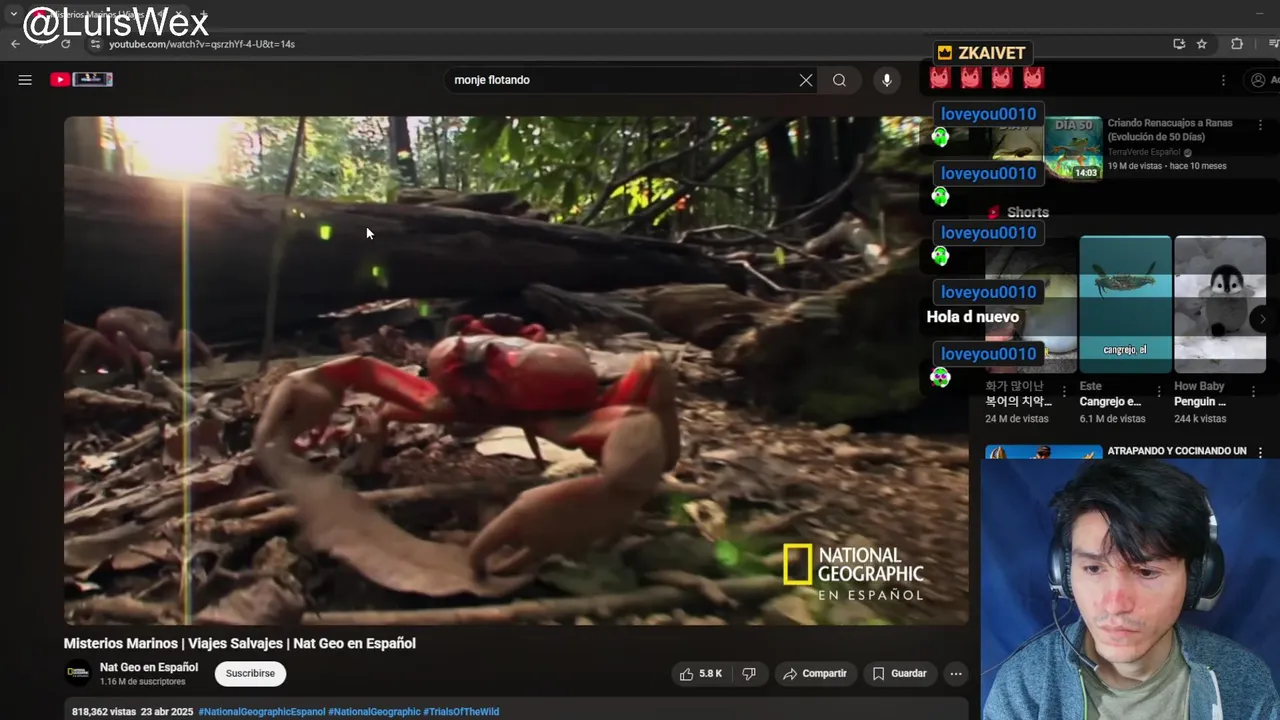Image resolution: width=1280 pixels, height=720 pixels.
Task: Open Nat Geo en Español channel name link
Action: point(149,667)
